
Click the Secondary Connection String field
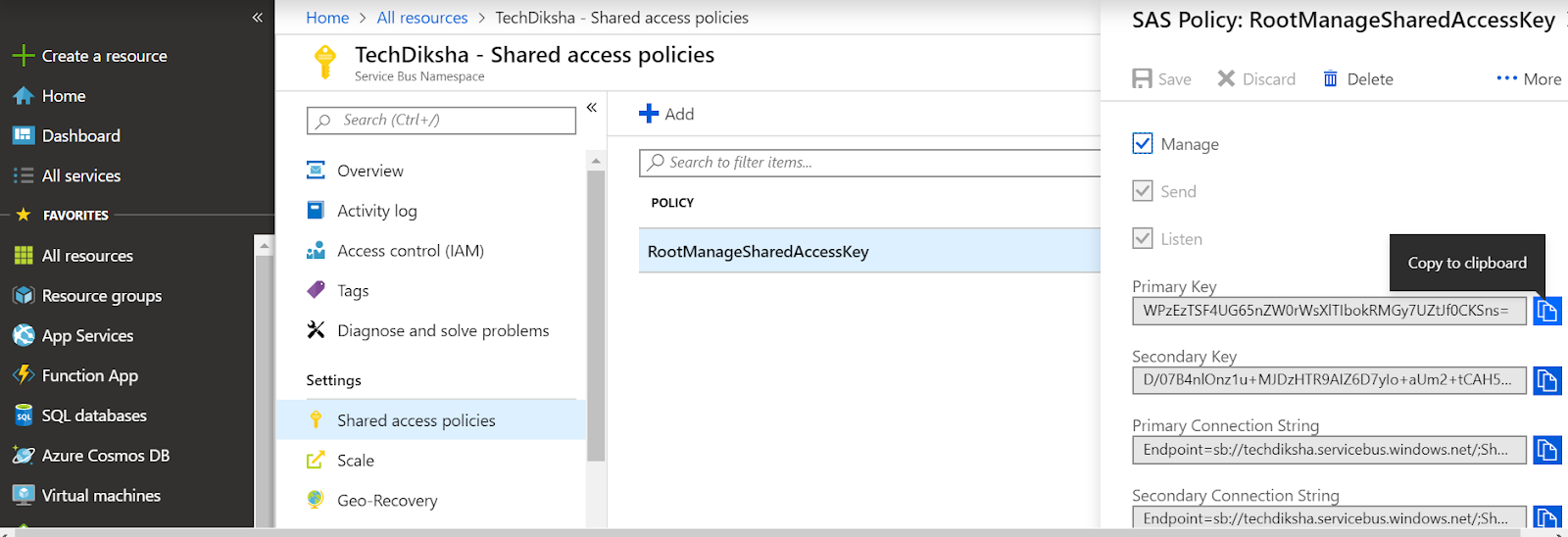click(1329, 517)
